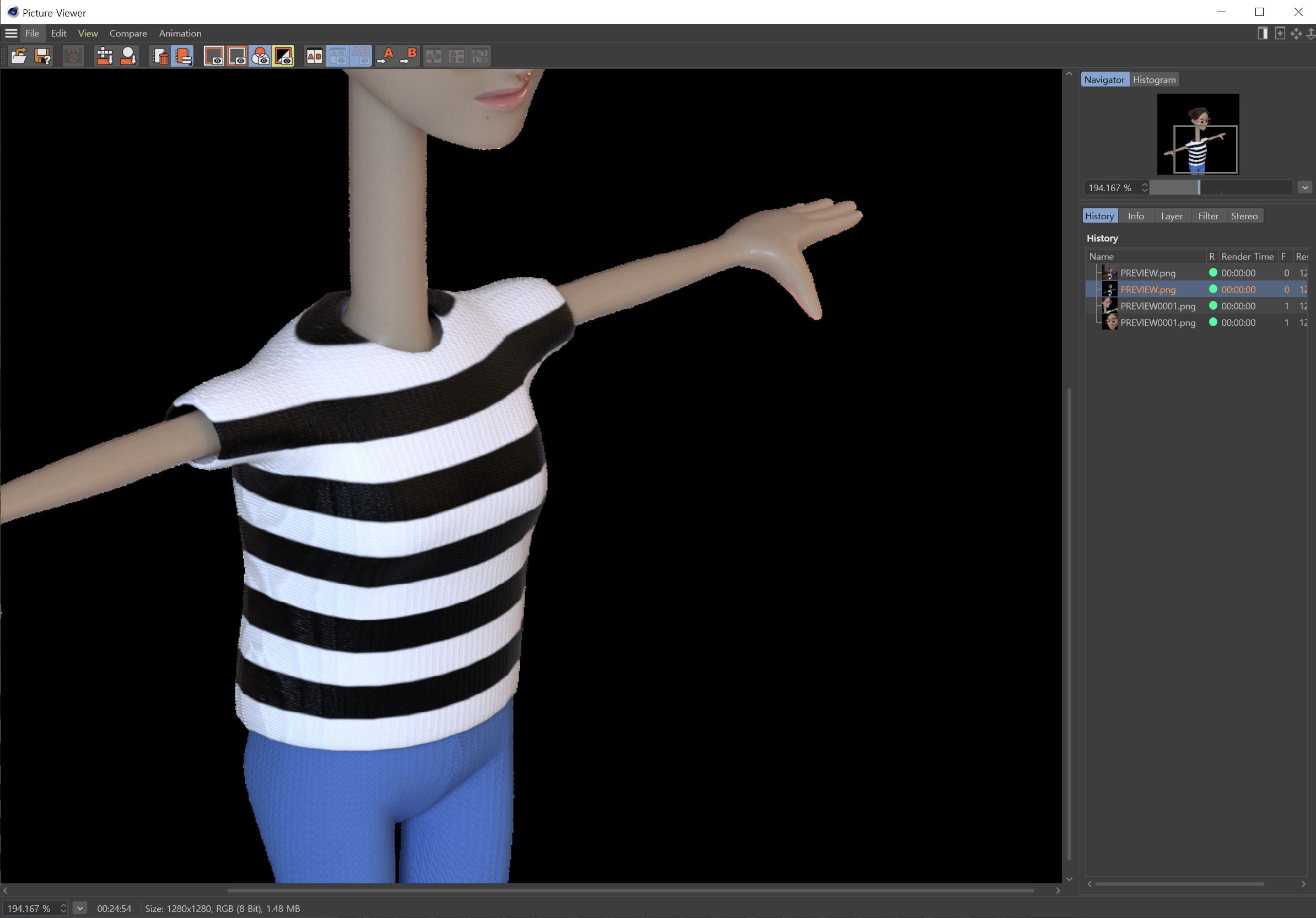Image resolution: width=1316 pixels, height=918 pixels.
Task: Click the Open image folder icon
Action: click(x=18, y=56)
